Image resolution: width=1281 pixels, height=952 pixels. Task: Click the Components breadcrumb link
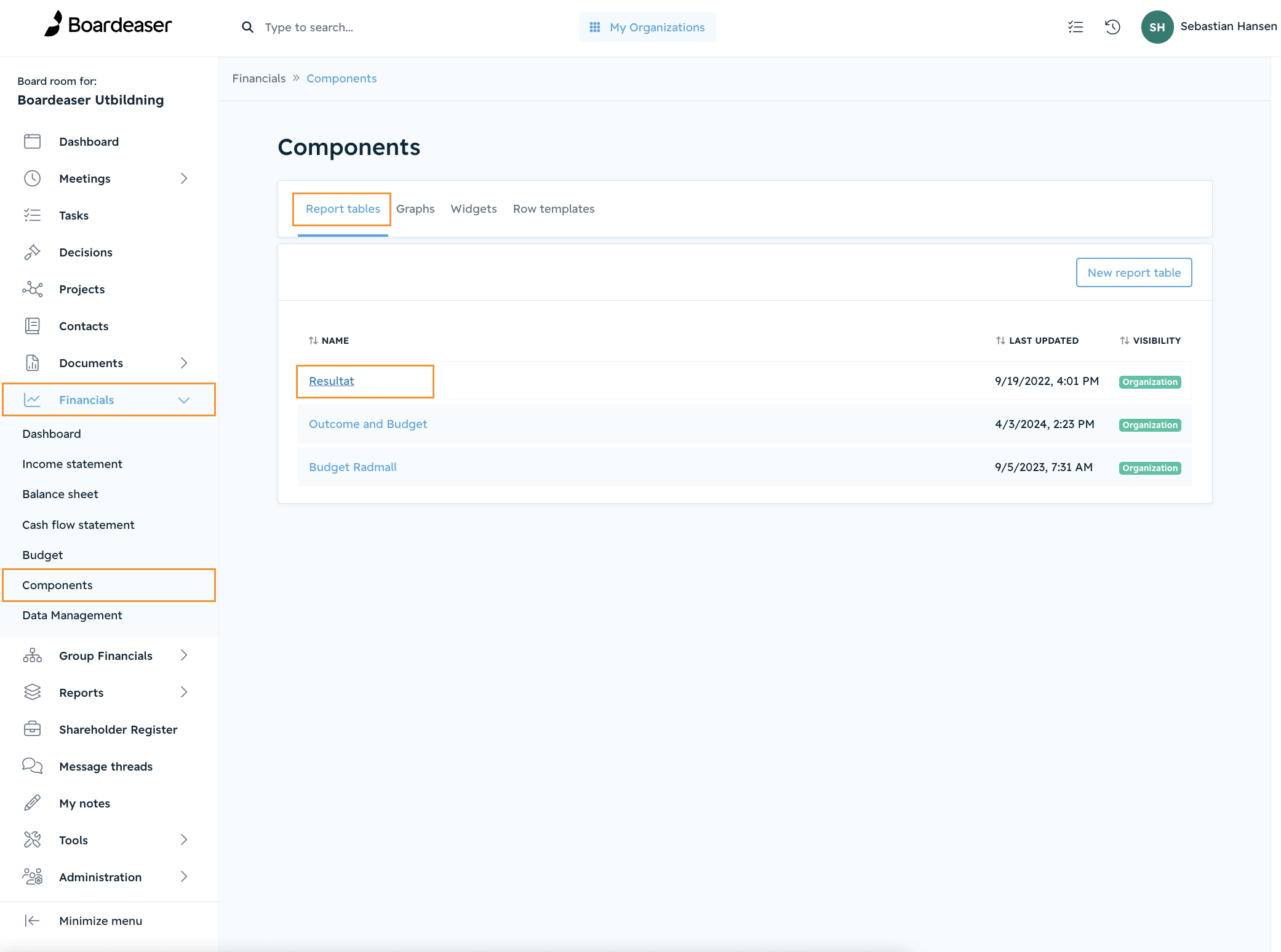pyautogui.click(x=341, y=79)
